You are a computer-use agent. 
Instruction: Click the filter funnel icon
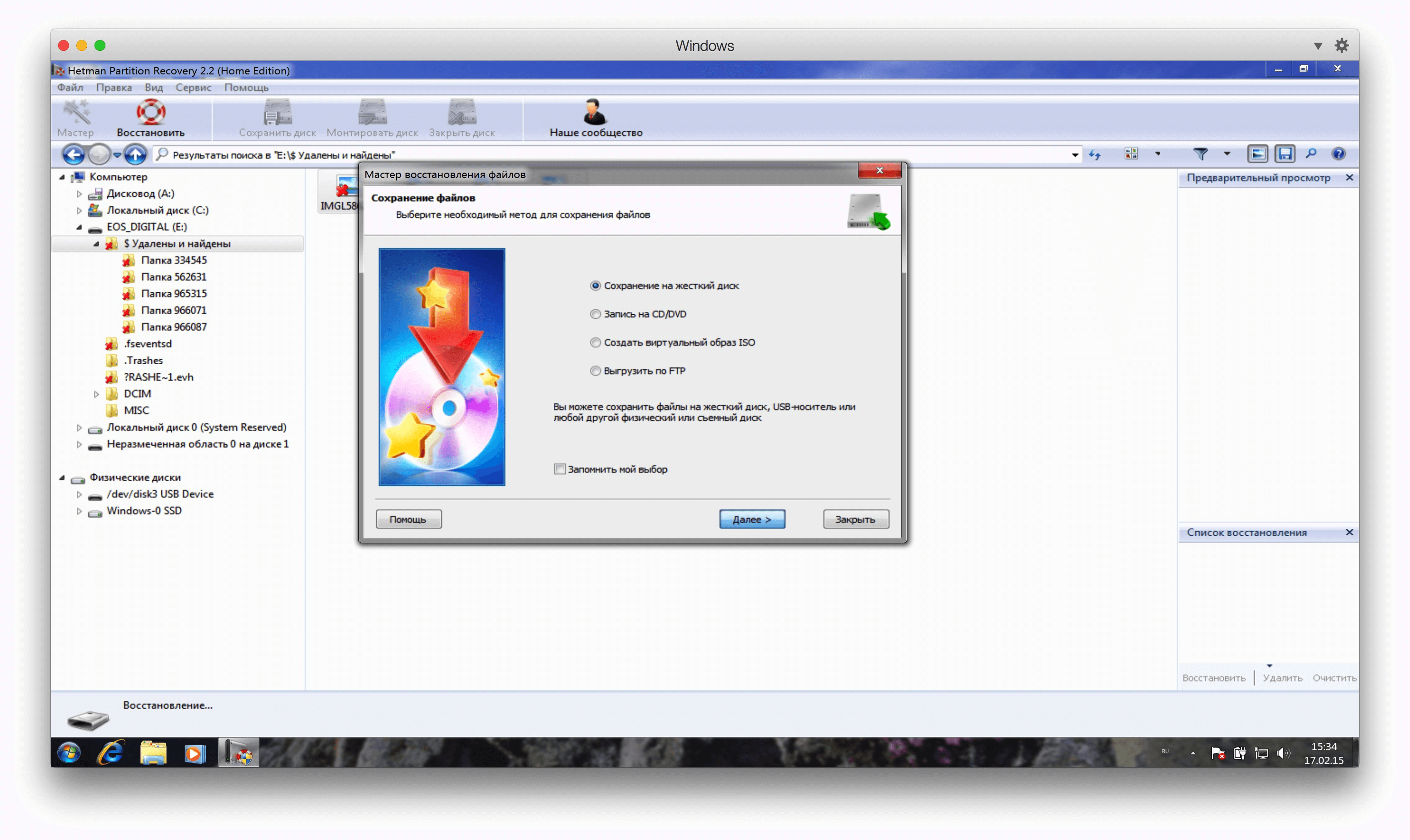[x=1200, y=154]
